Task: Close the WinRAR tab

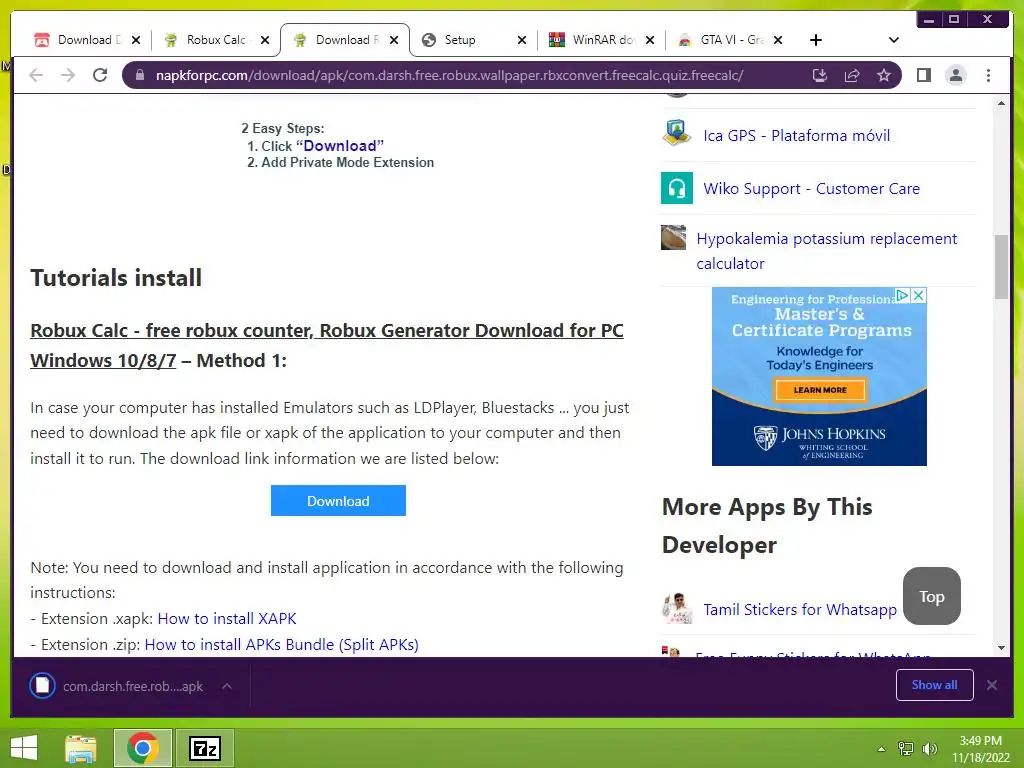Action: pyautogui.click(x=650, y=40)
